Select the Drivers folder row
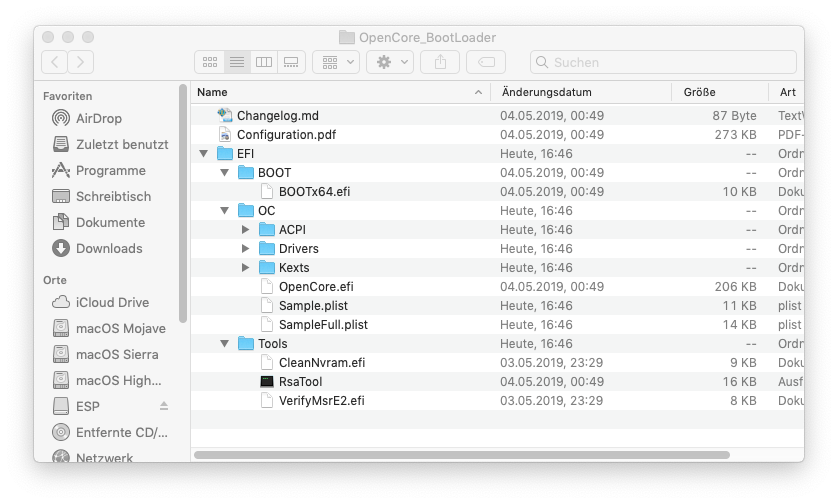The height and width of the screenshot is (504, 838). tap(498, 249)
